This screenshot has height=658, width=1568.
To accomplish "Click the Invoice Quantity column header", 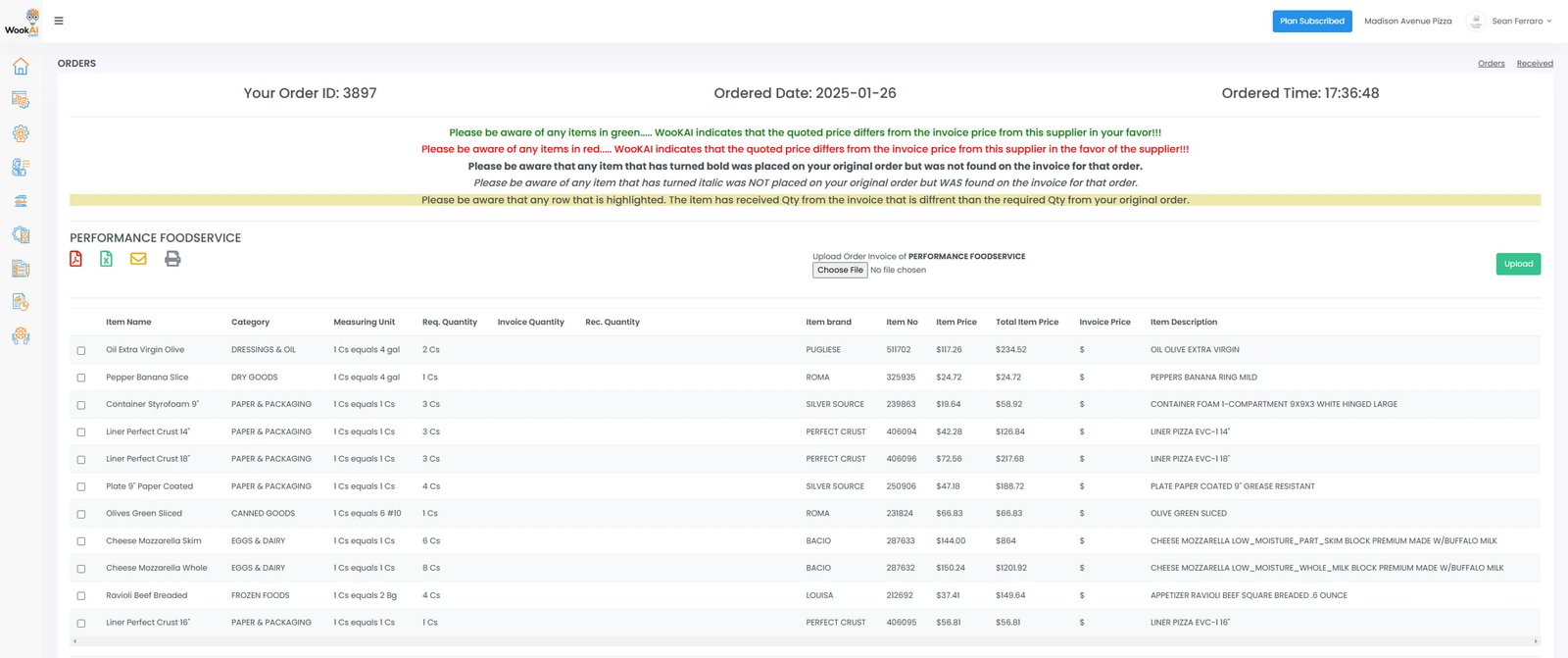I will pyautogui.click(x=530, y=322).
